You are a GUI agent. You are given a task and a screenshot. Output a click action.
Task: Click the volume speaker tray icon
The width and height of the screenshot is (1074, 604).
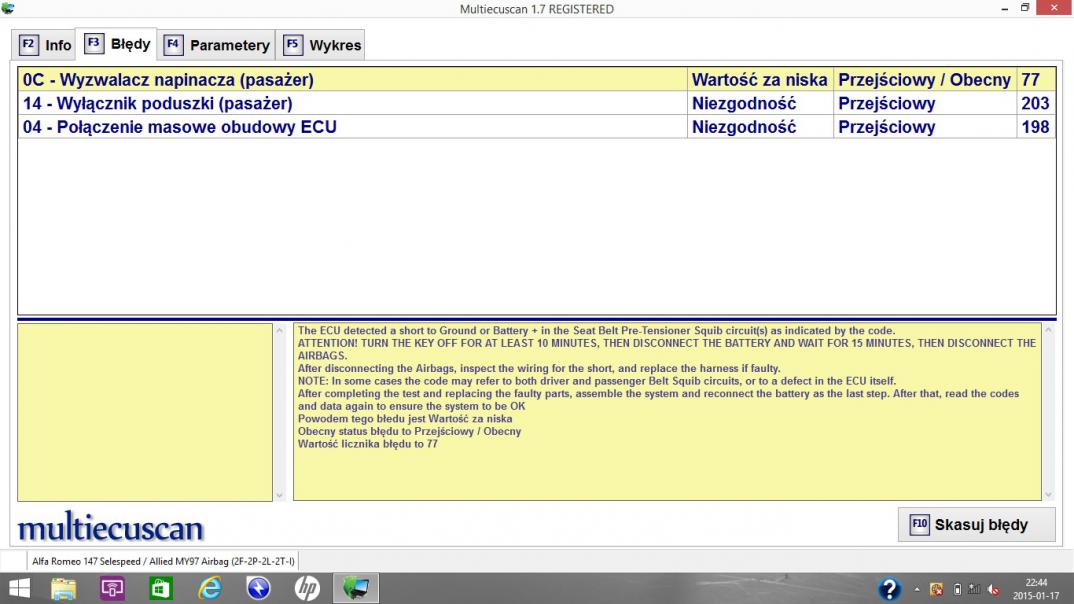993,589
